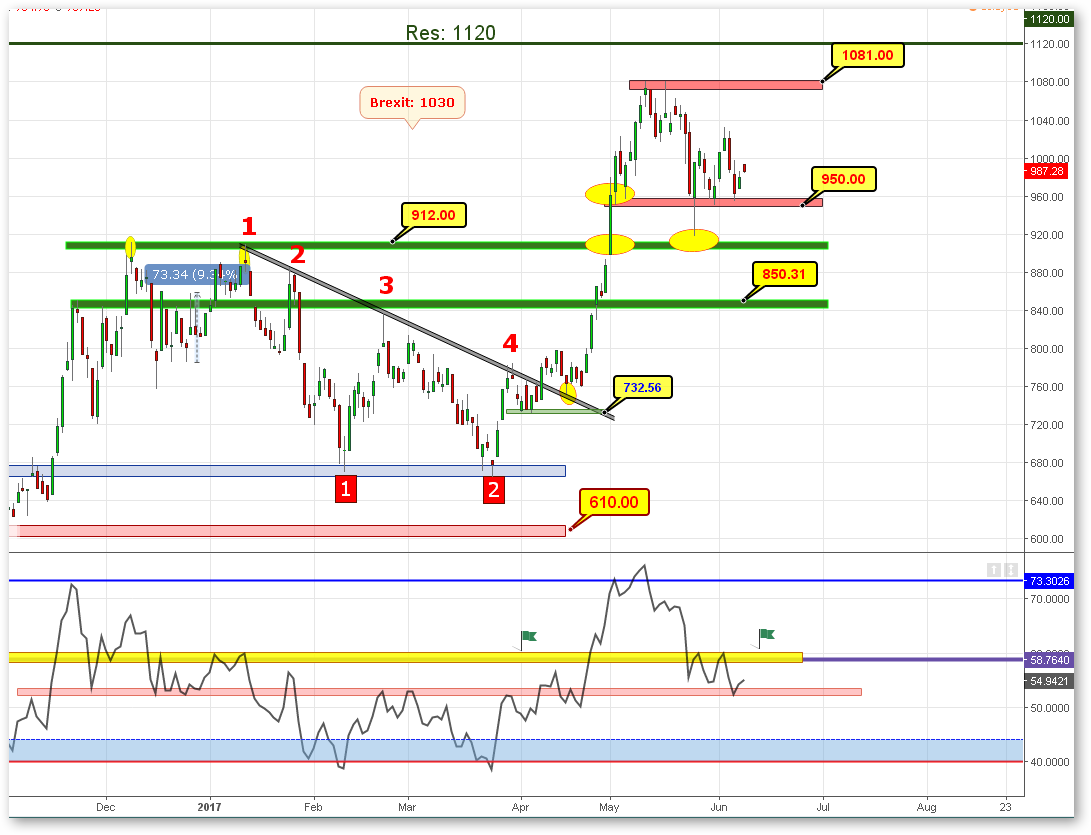This screenshot has width=1091, height=835.
Task: Select the 610.00 price callout
Action: pyautogui.click(x=614, y=502)
